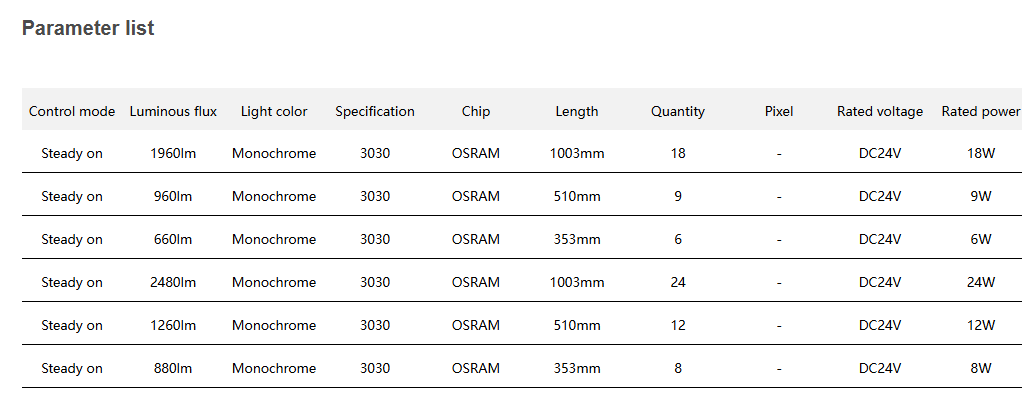
Task: Select the 960lm luminous flux cell
Action: tap(173, 197)
